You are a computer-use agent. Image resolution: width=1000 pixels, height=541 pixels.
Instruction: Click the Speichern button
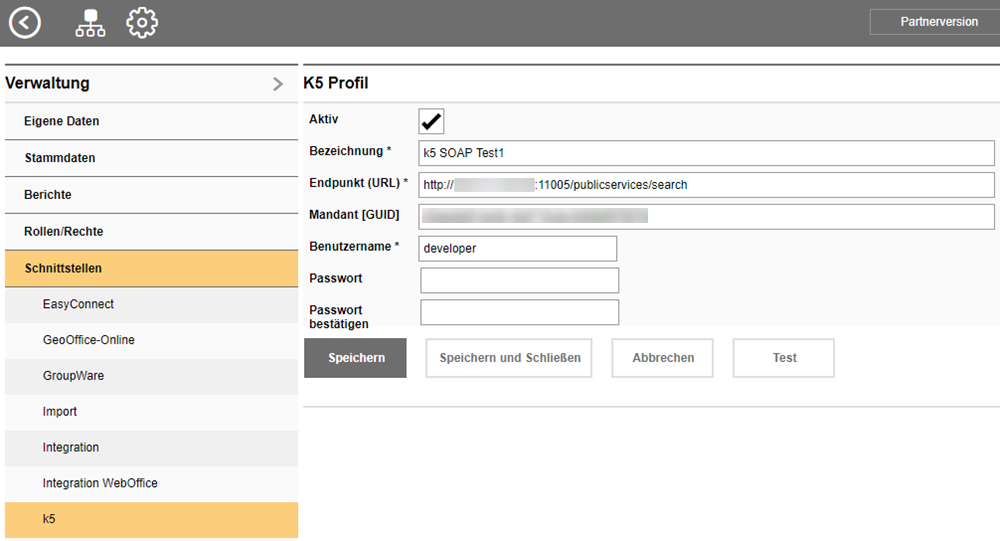tap(355, 358)
